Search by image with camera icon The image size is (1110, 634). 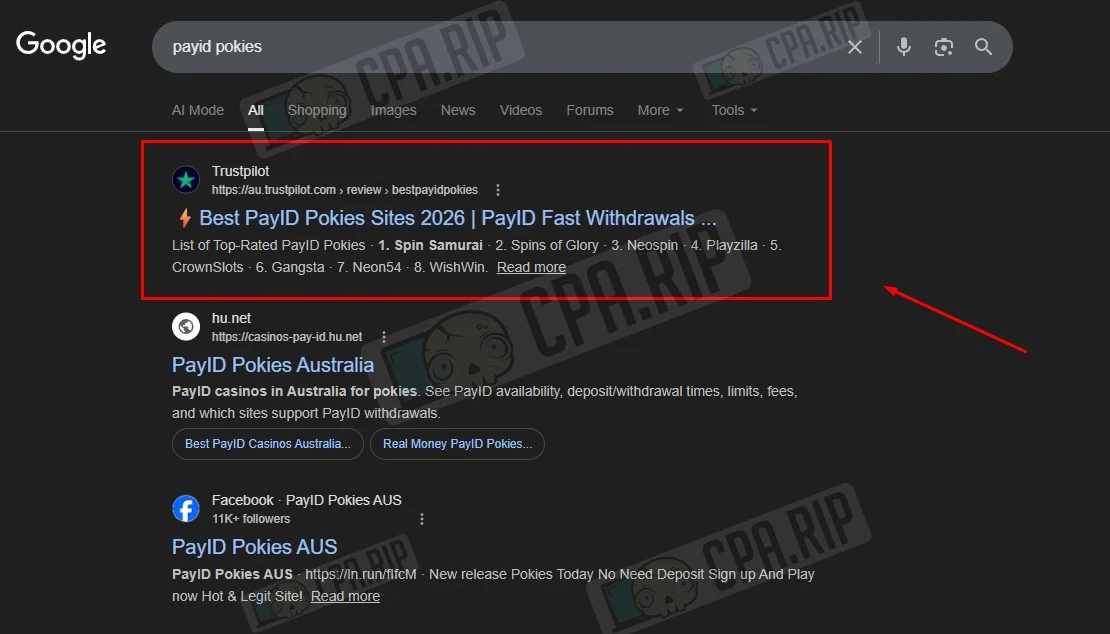click(x=943, y=47)
